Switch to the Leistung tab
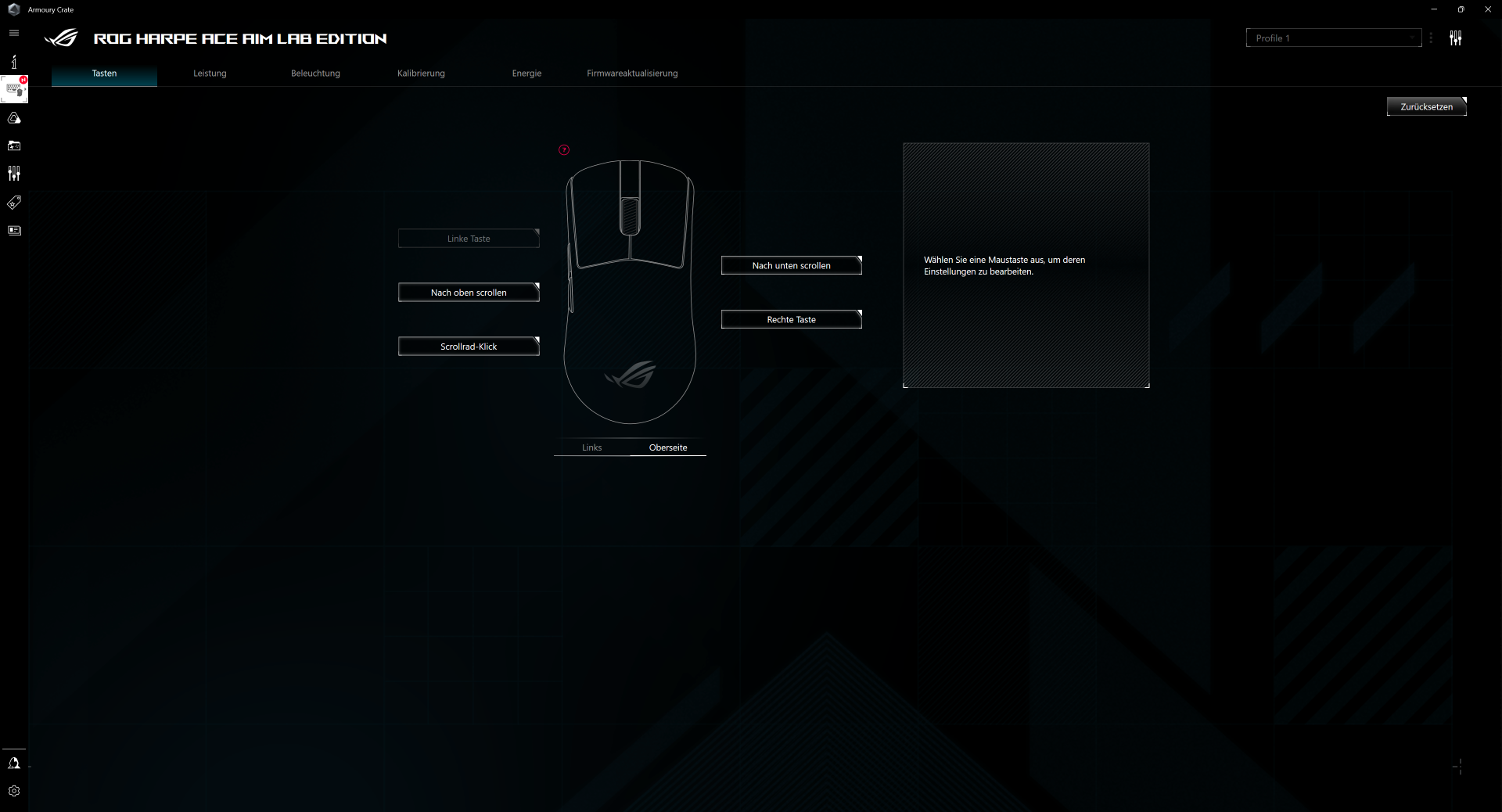The image size is (1502, 812). (x=210, y=74)
